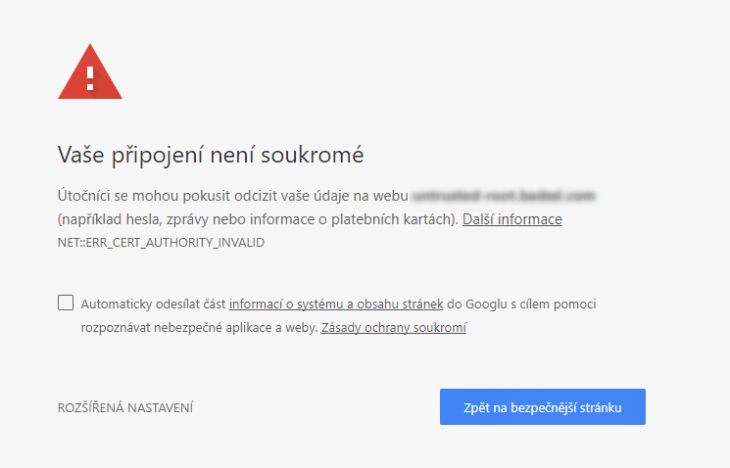Click the word 'soukromé' in the heading
Screen dimensions: 730x468
[312, 156]
